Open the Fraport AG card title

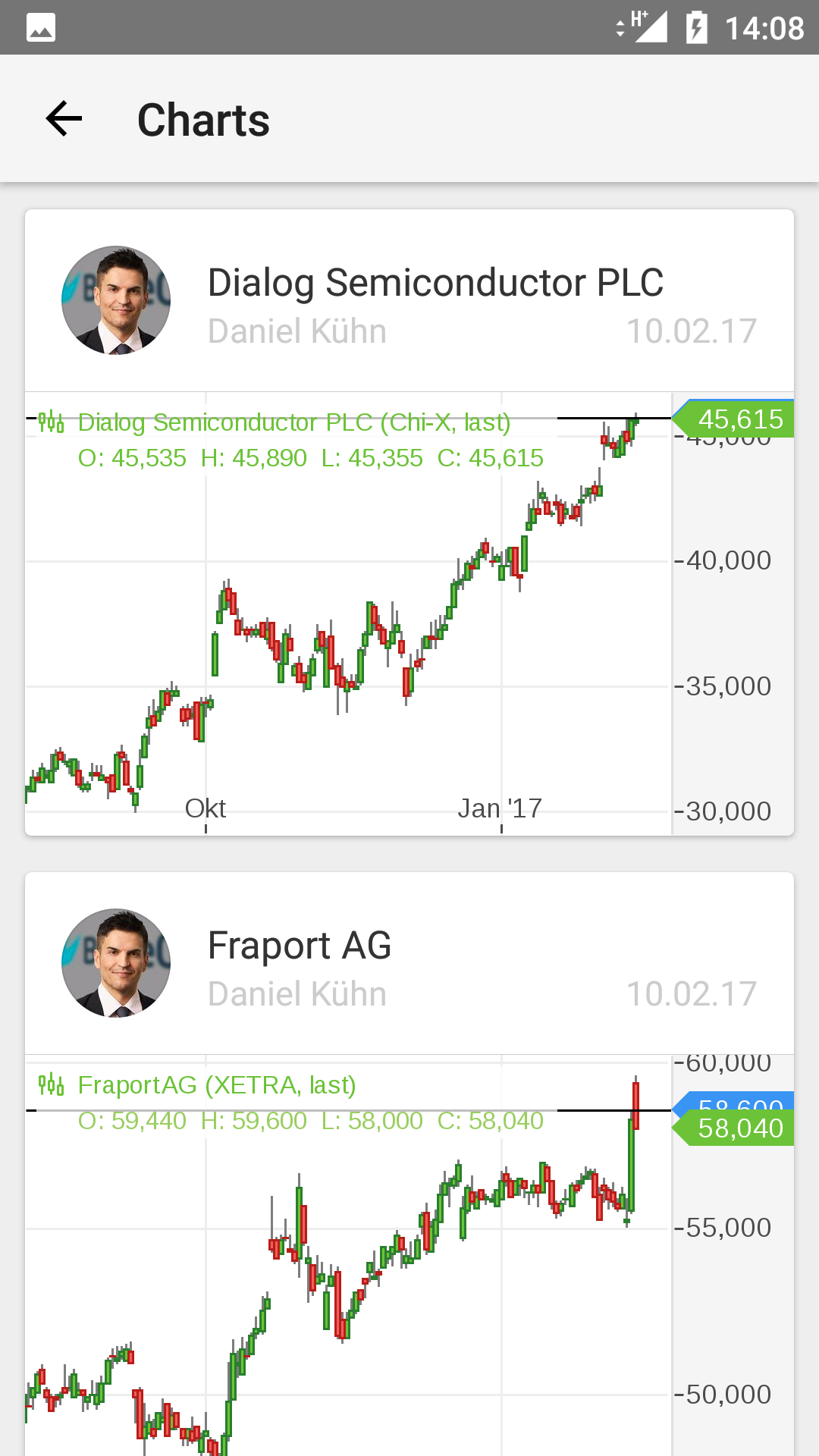(300, 946)
